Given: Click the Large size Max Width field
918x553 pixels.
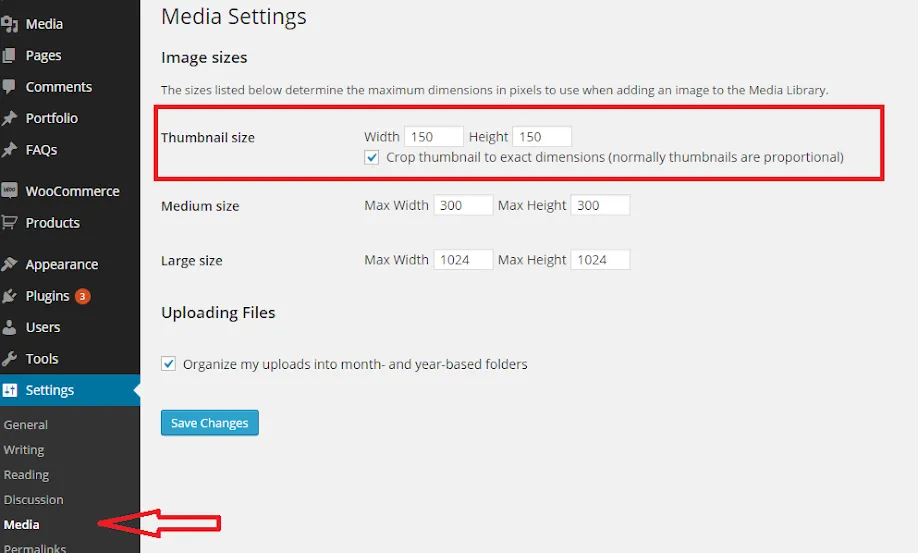Looking at the screenshot, I should [463, 260].
